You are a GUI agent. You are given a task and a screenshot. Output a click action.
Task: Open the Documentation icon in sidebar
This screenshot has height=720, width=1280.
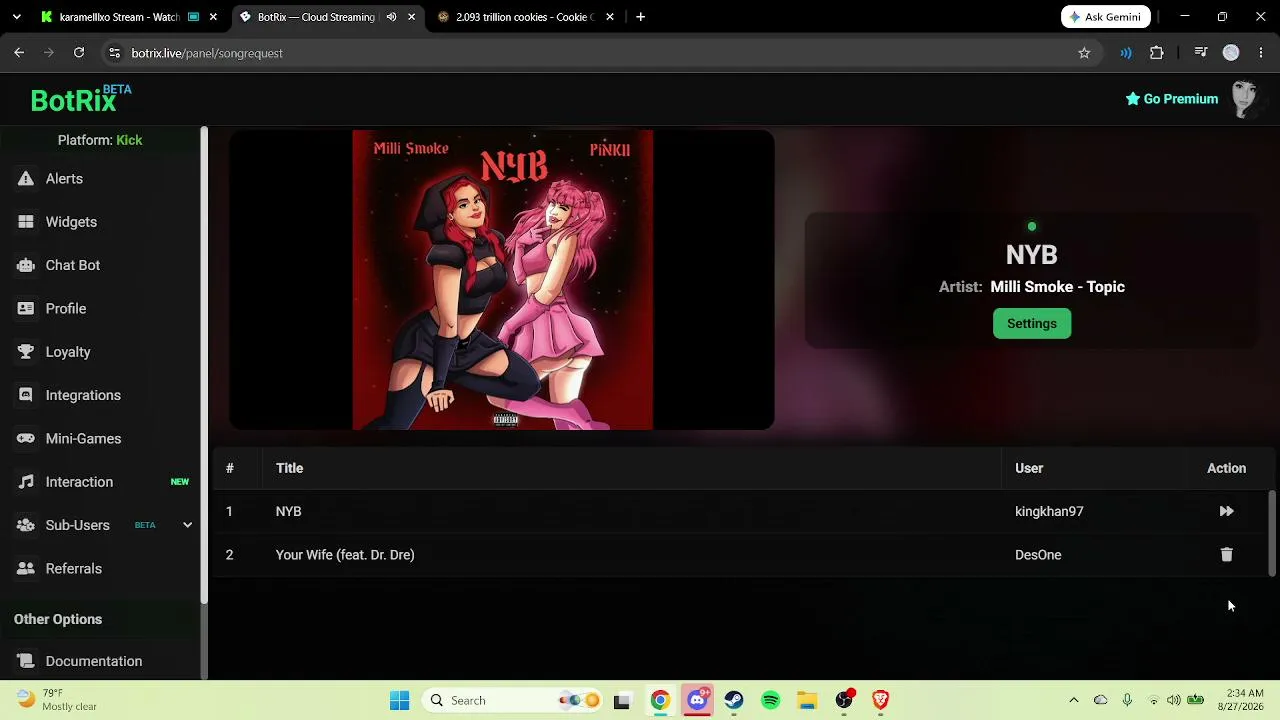26,661
